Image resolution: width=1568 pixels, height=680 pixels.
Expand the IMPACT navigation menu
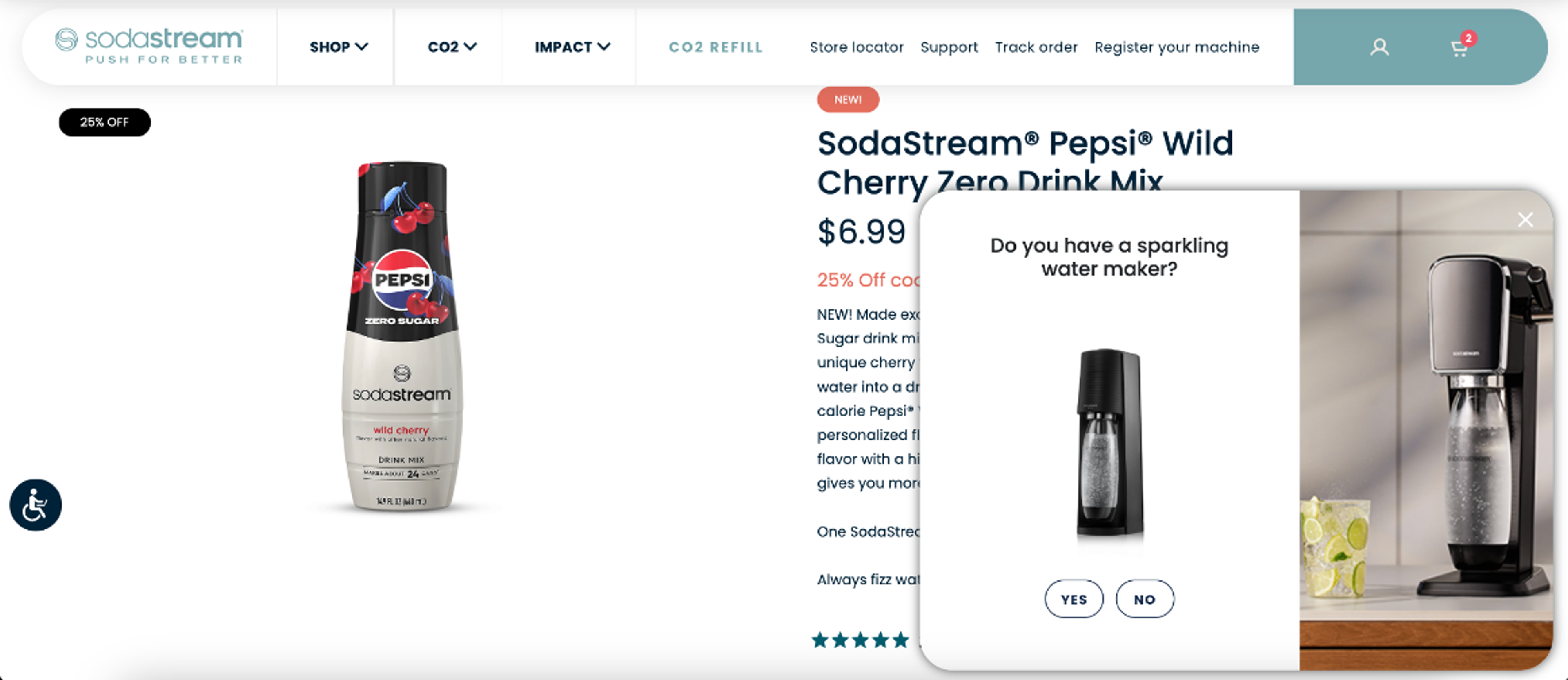tap(570, 47)
